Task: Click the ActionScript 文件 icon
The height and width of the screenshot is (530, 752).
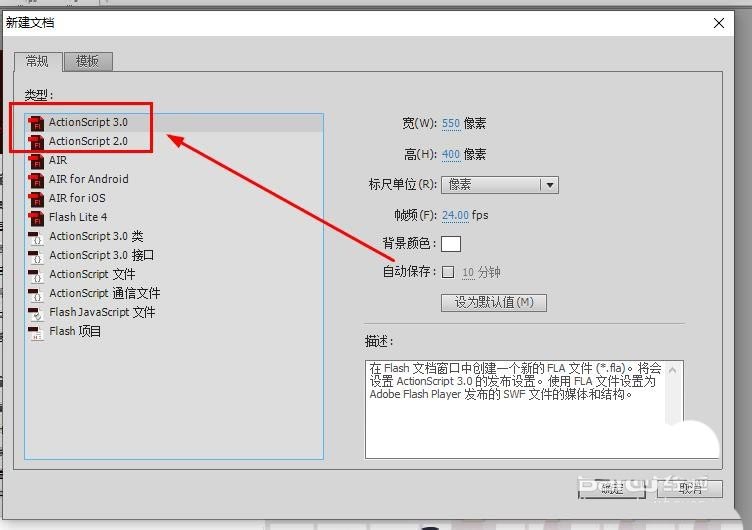Action: 36,275
